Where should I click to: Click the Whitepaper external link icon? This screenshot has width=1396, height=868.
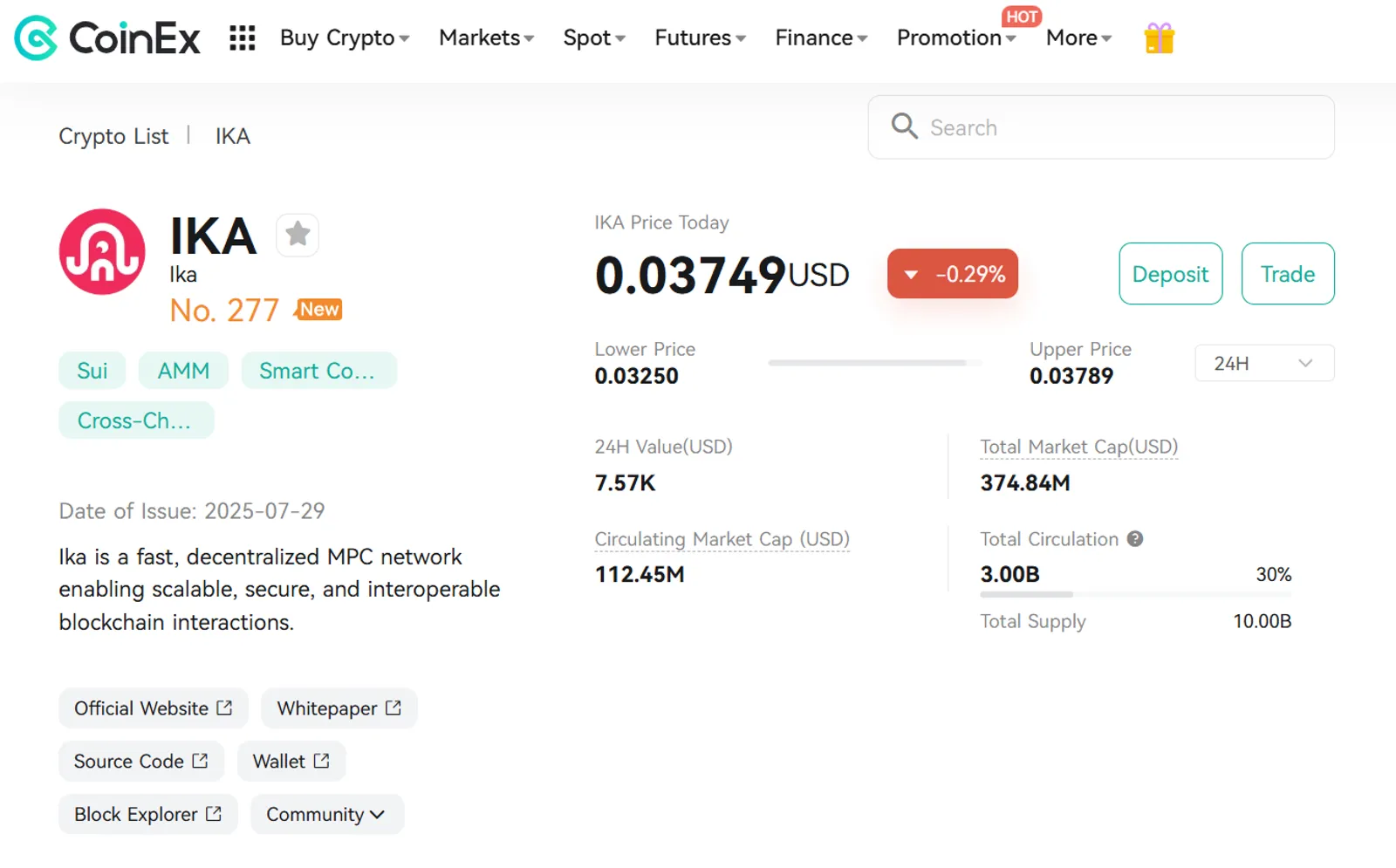[393, 707]
